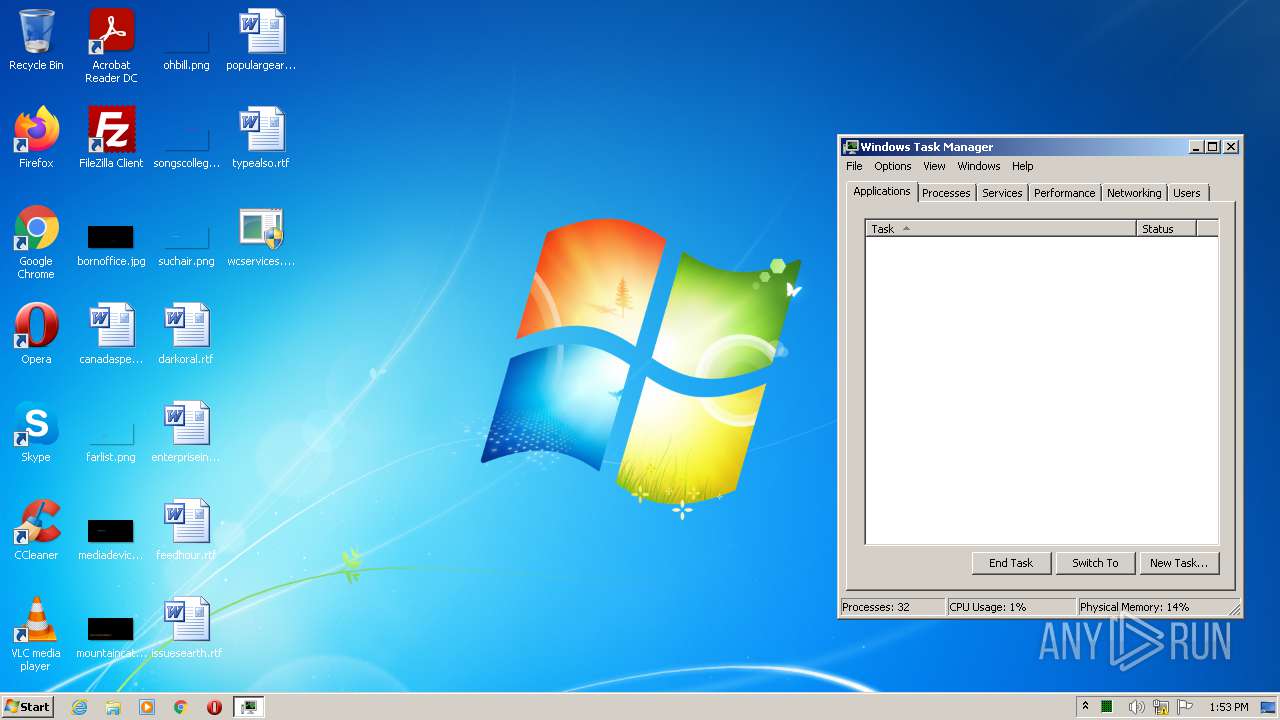The width and height of the screenshot is (1280, 720).
Task: Click the End Task button
Action: [x=1011, y=563]
